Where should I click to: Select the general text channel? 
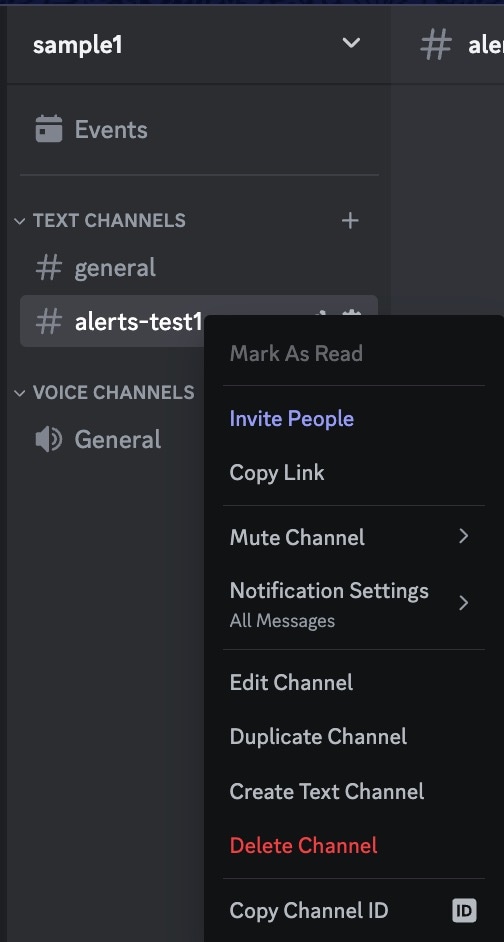(x=199, y=267)
